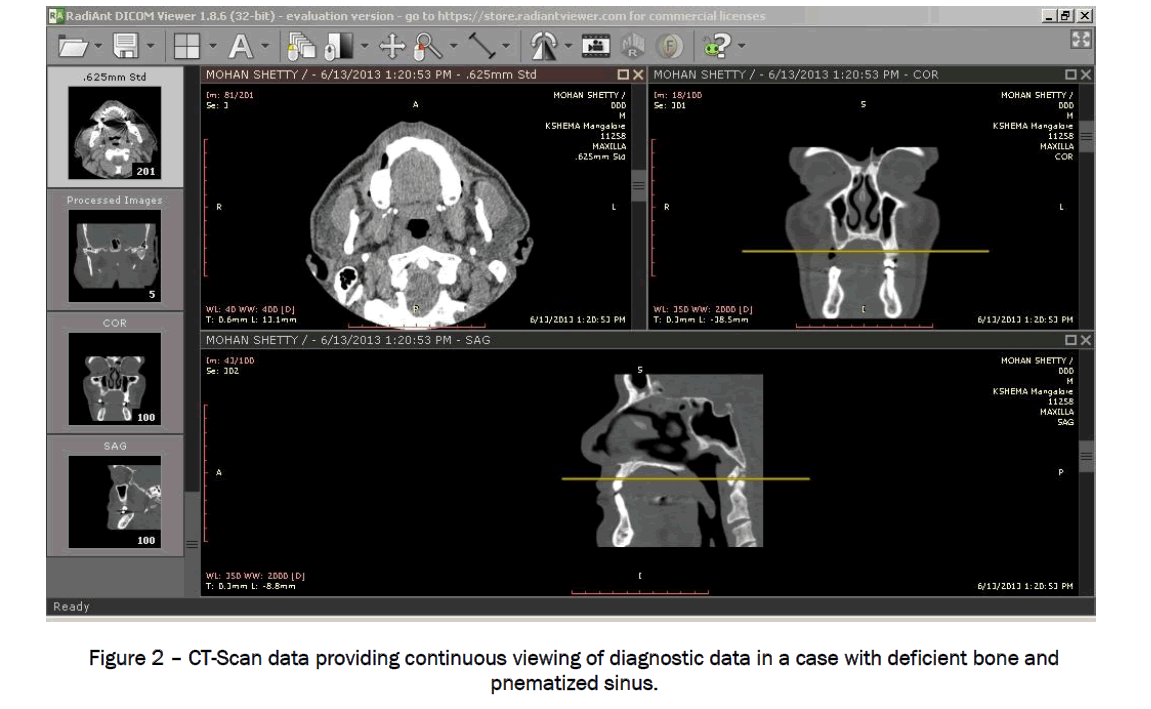Select the zoom magnifier tool

coord(428,45)
